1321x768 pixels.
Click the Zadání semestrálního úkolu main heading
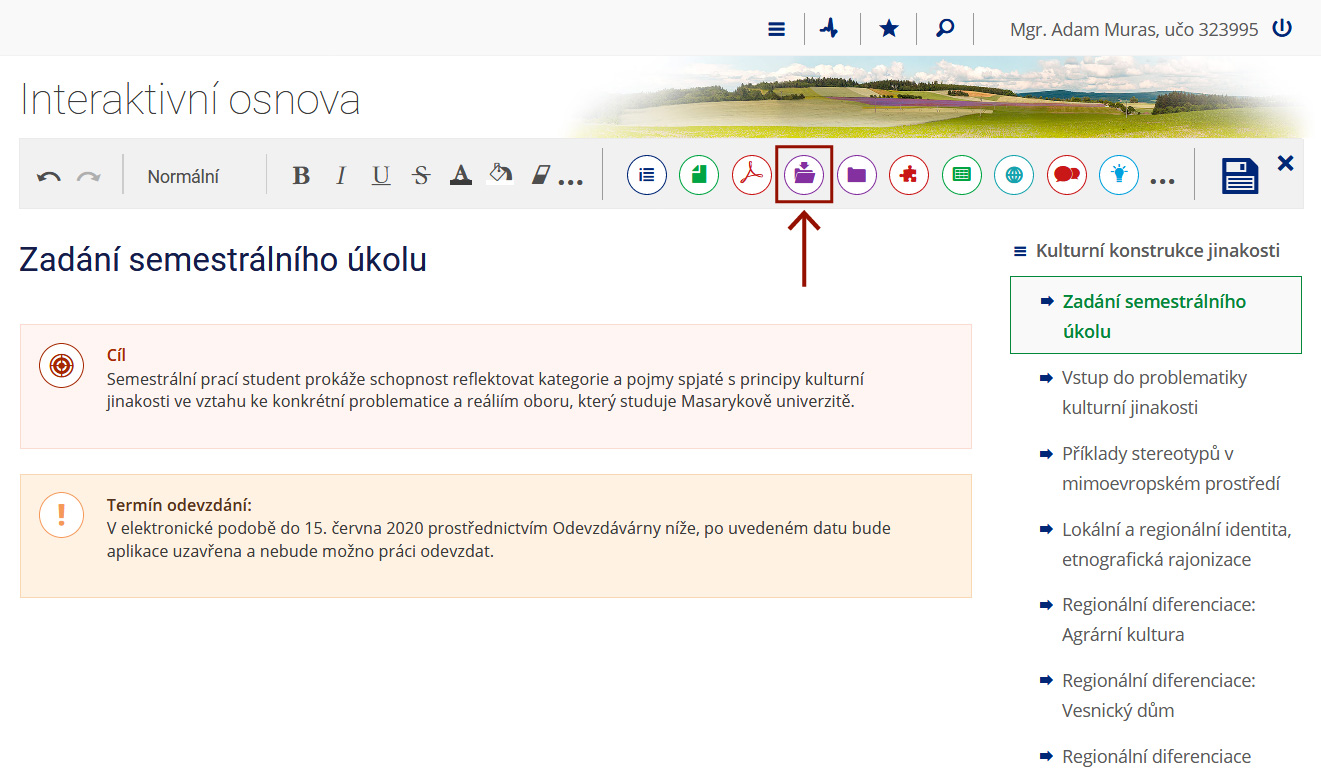pos(223,260)
